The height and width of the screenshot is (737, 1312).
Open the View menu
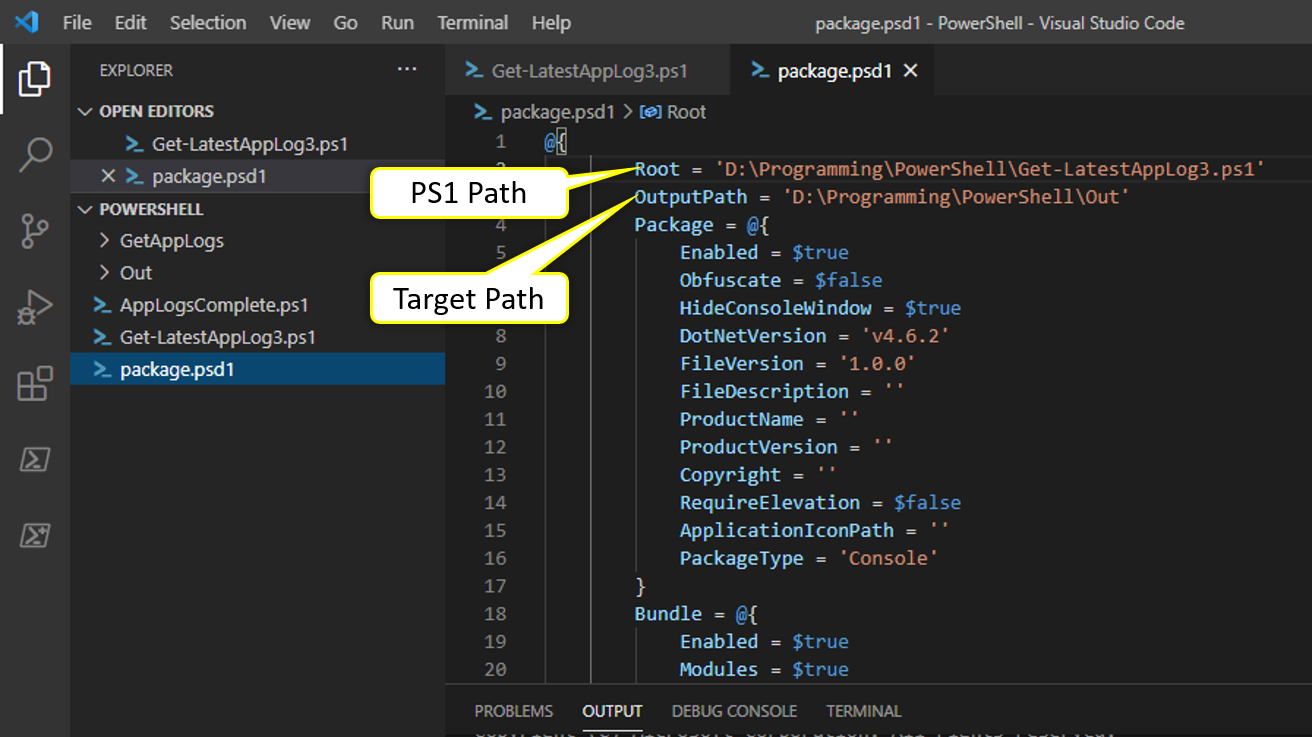[290, 22]
